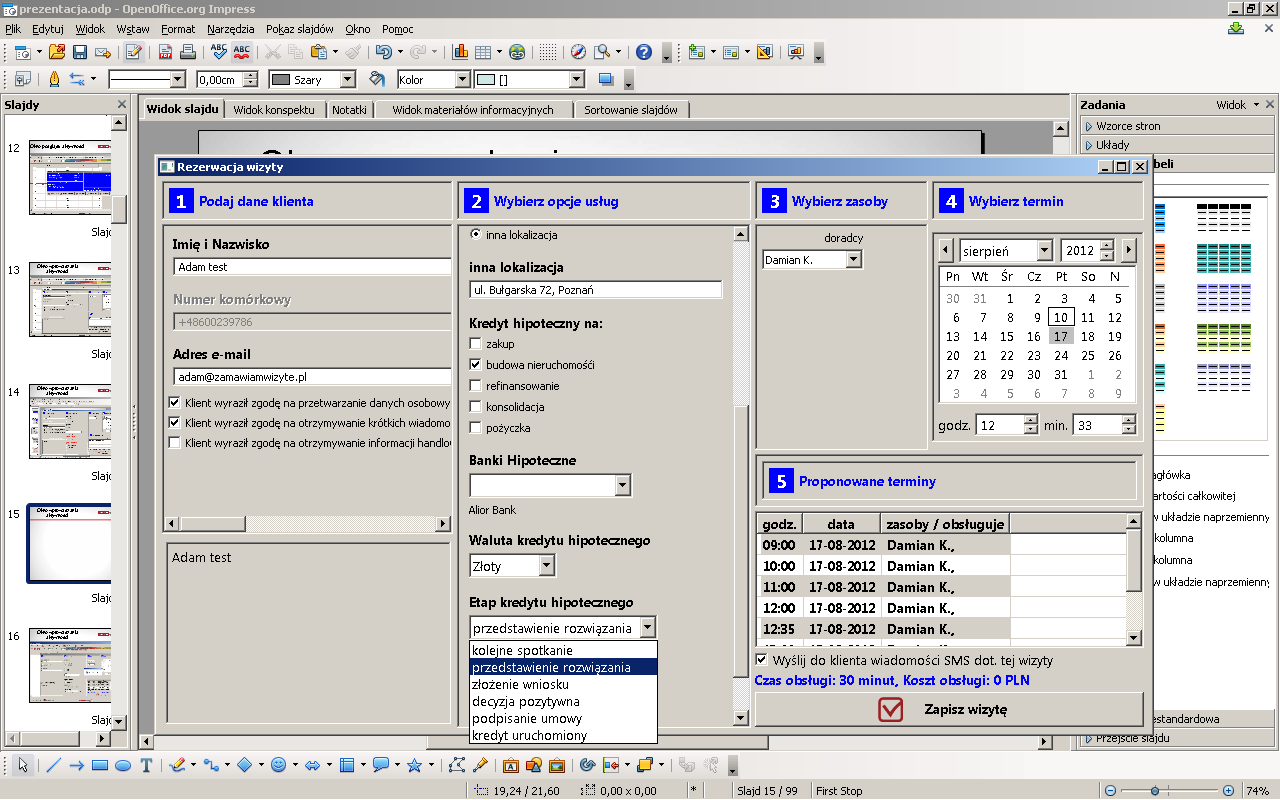Check the 'pożyczka' checkbox
The width and height of the screenshot is (1280, 800).
pos(475,428)
